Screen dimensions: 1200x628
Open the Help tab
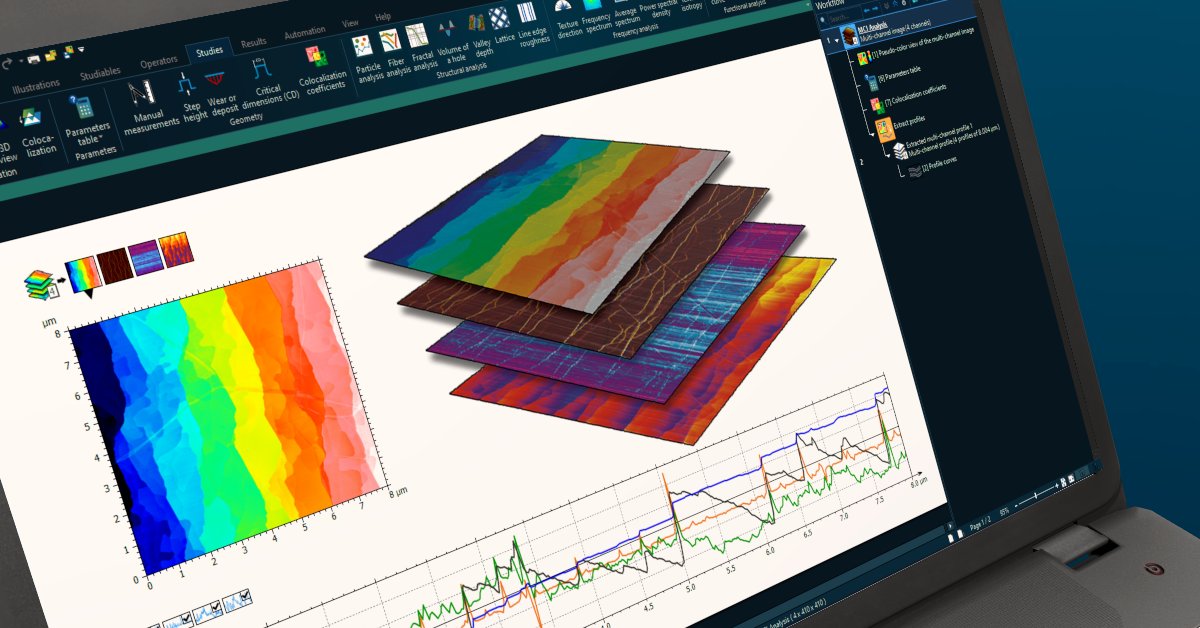[x=382, y=17]
